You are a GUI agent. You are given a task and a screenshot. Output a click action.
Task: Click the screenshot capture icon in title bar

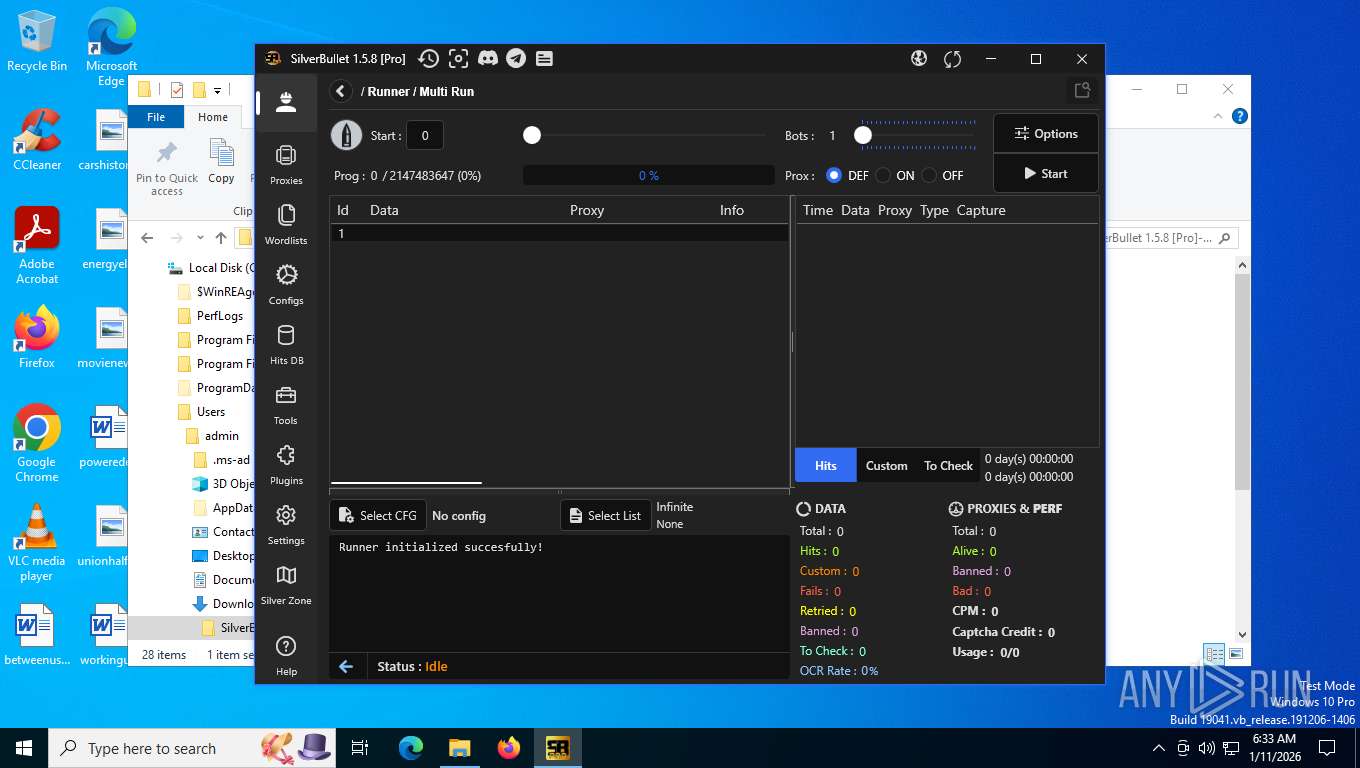458,59
